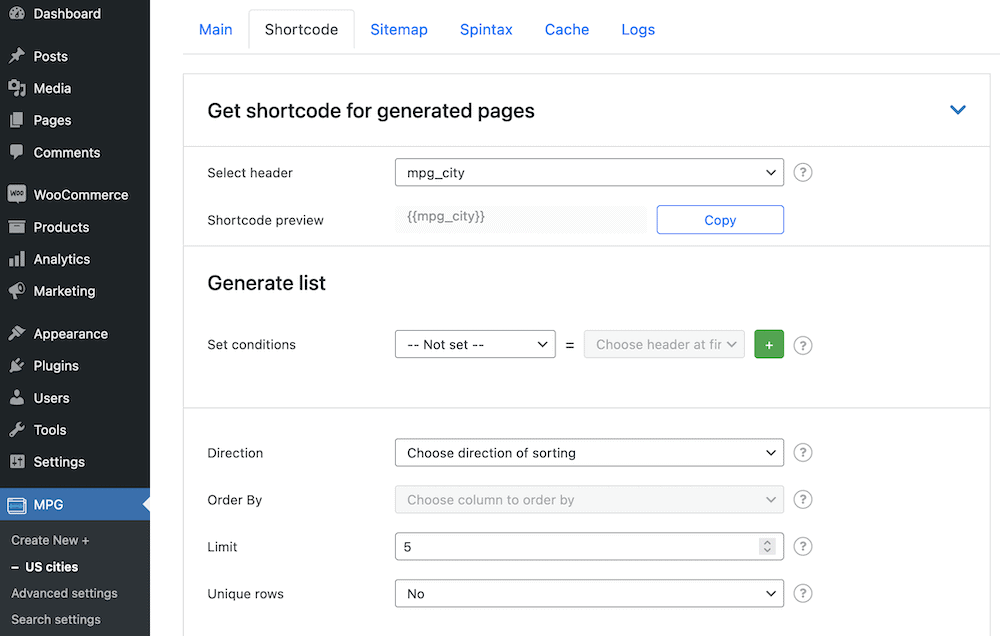Open the help icon beside Select header

click(802, 172)
